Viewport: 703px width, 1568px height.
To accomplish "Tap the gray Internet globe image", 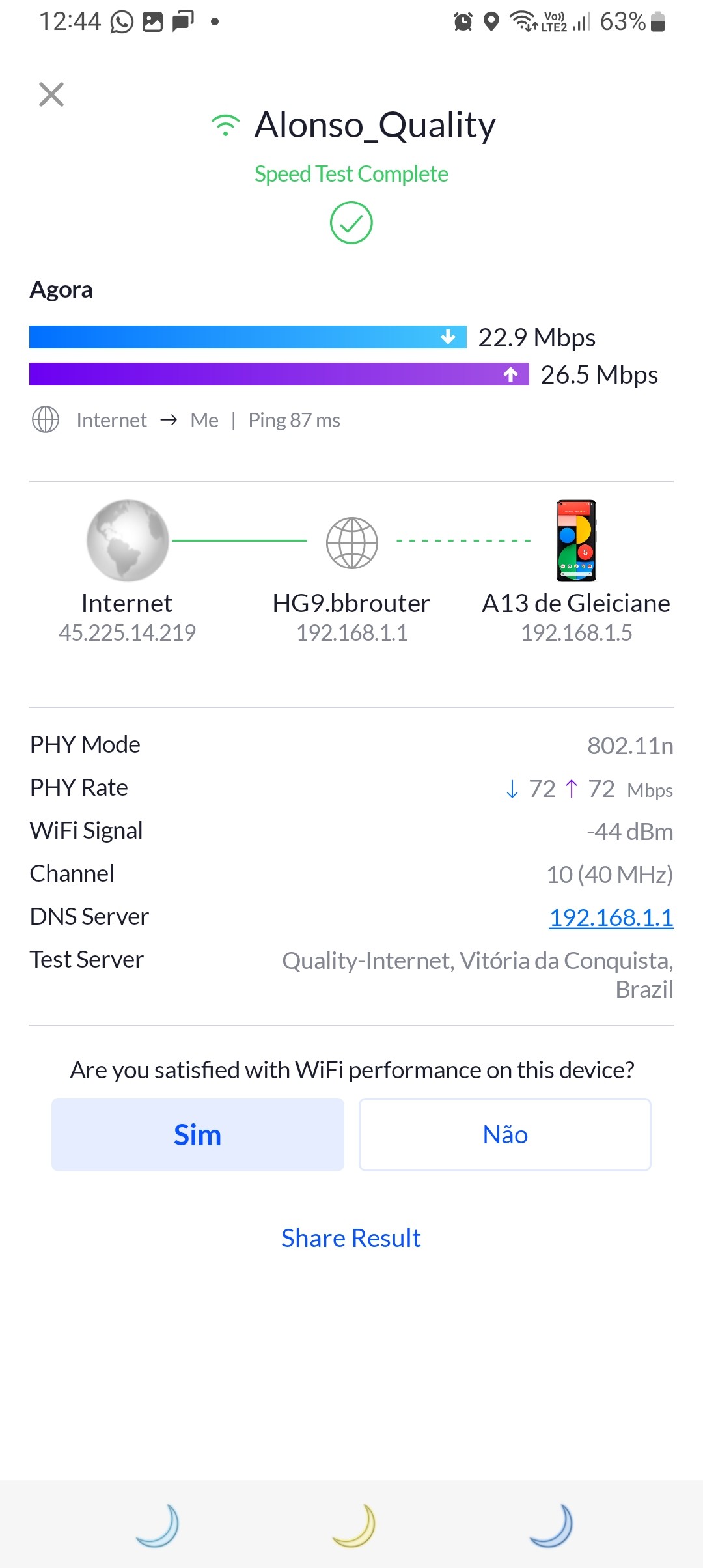I will coord(128,540).
